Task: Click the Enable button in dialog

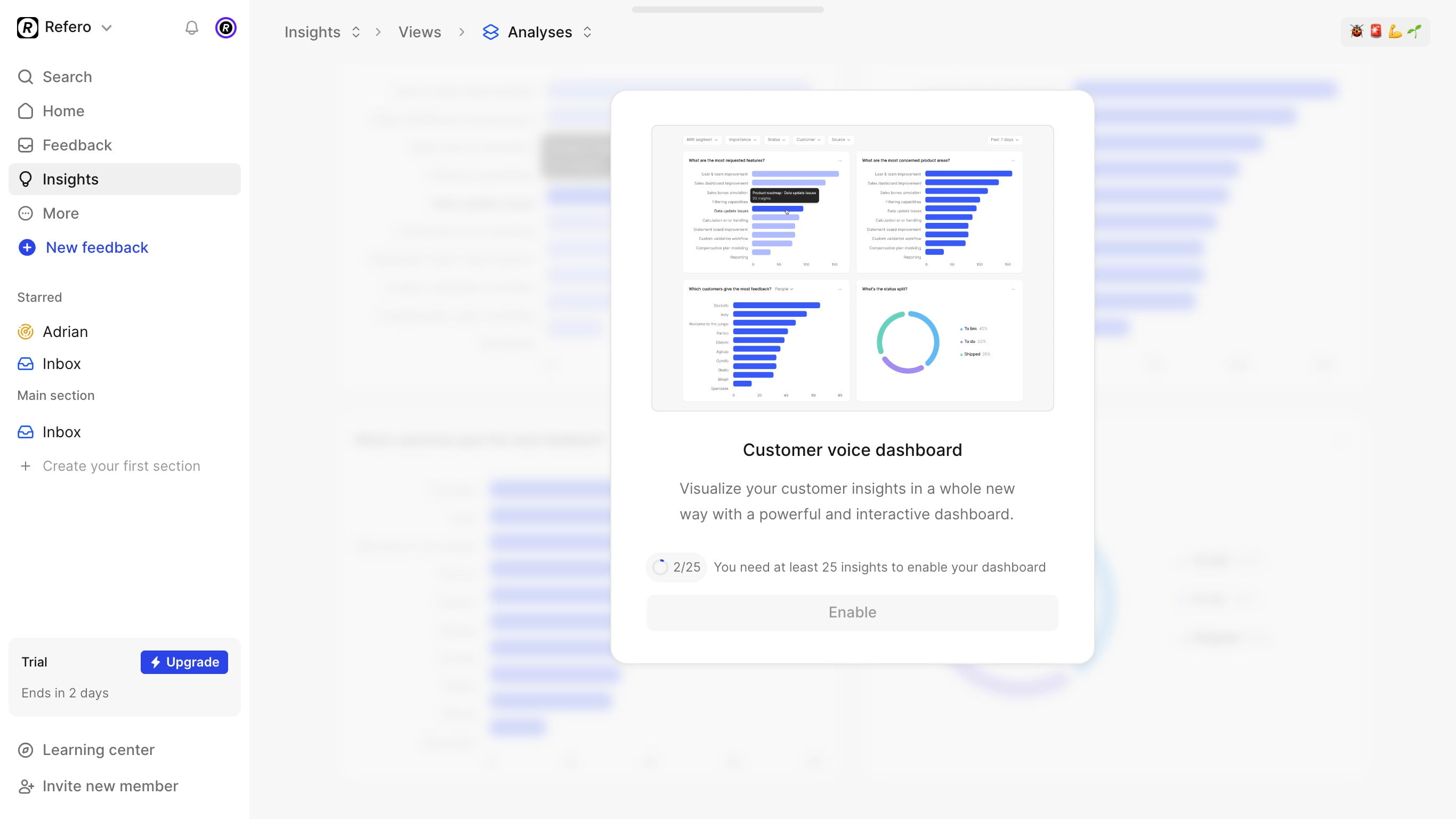Action: (x=852, y=612)
